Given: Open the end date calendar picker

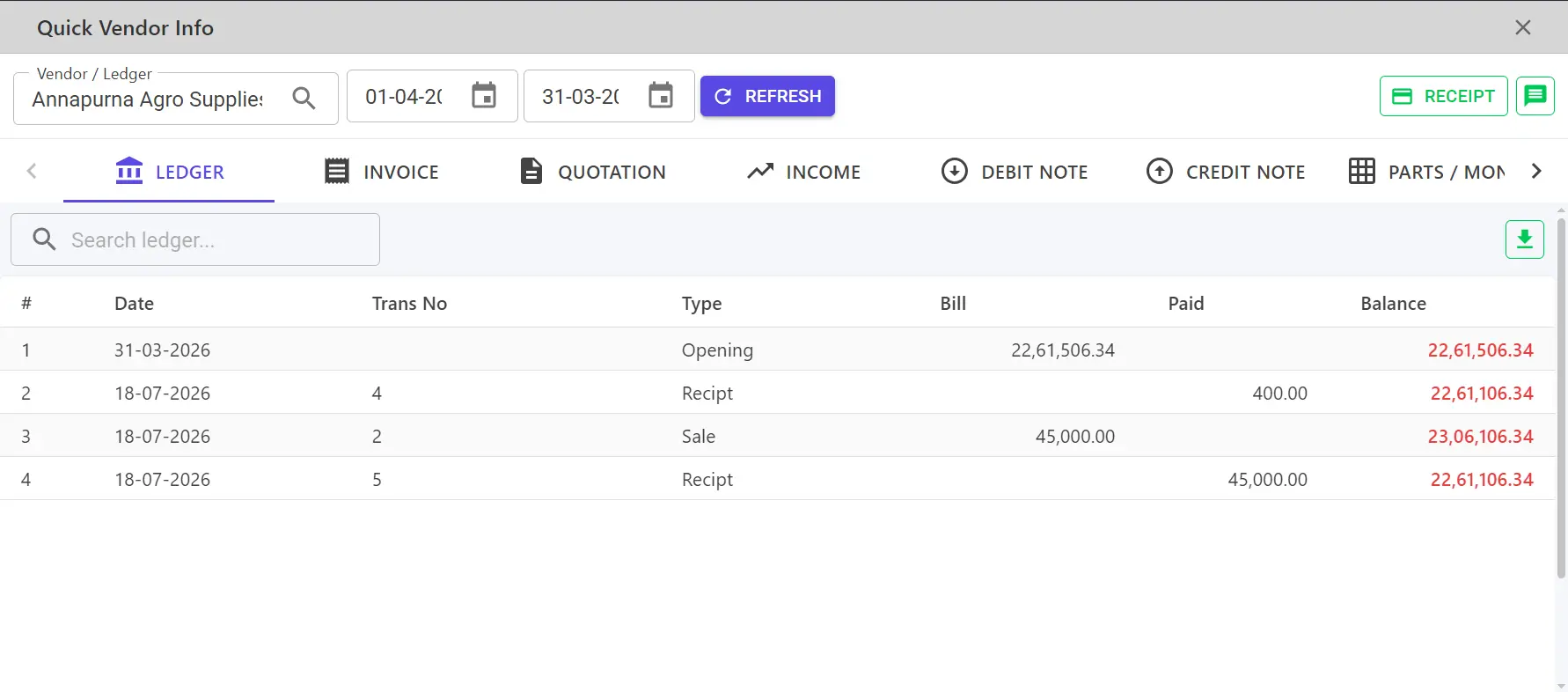Looking at the screenshot, I should pos(661,95).
